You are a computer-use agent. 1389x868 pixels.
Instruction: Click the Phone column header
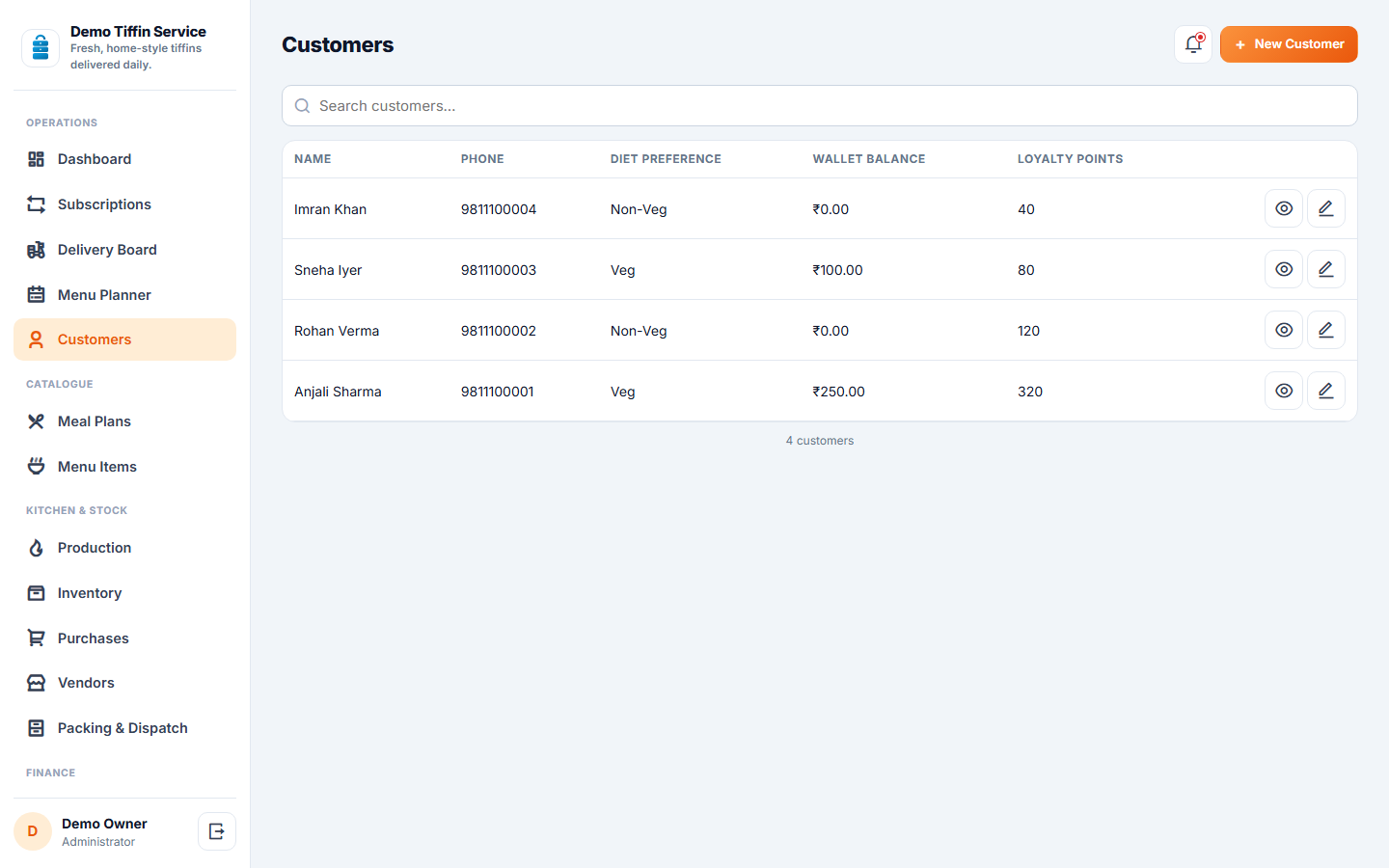pos(482,159)
